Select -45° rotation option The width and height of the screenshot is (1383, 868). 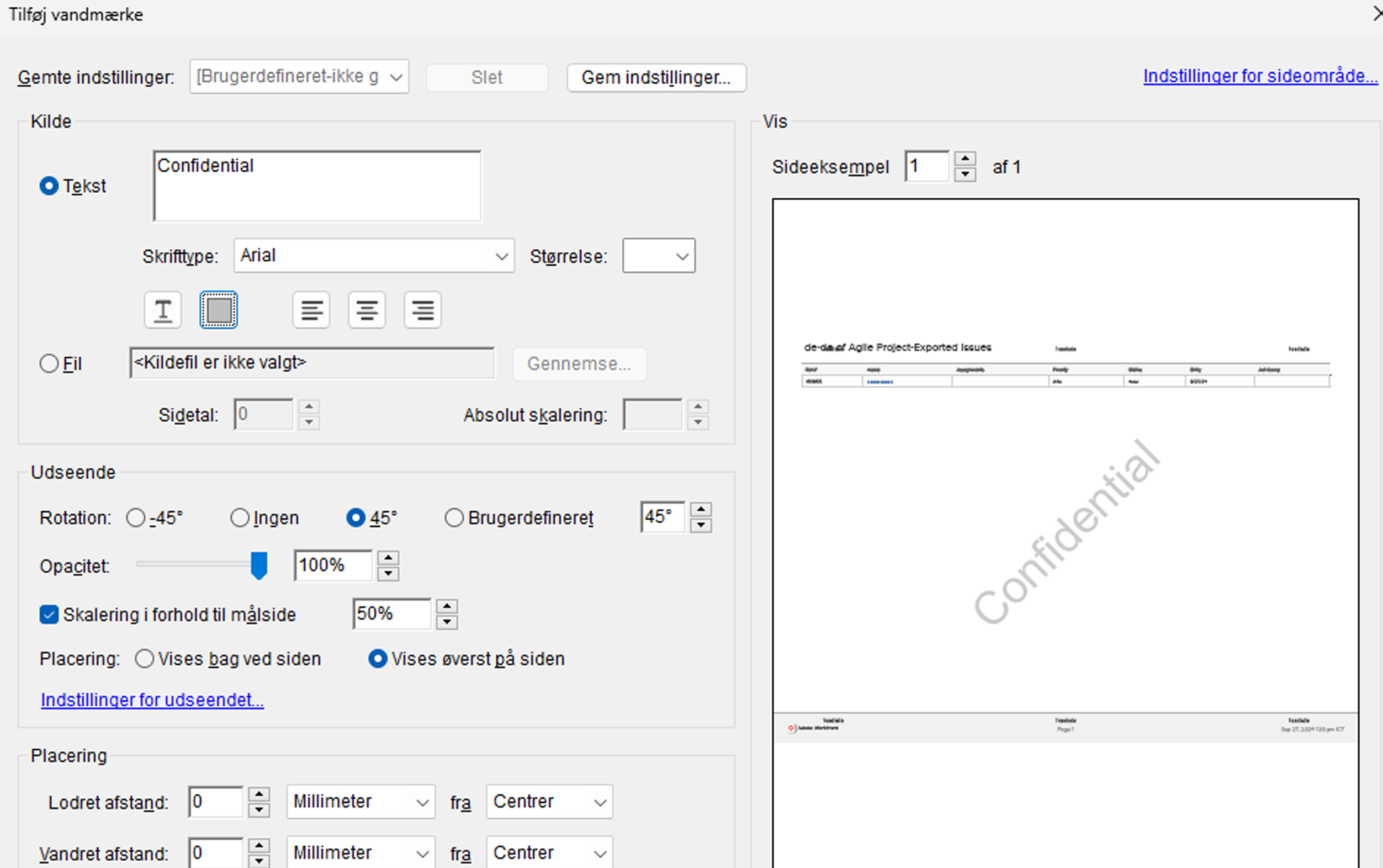click(x=136, y=518)
